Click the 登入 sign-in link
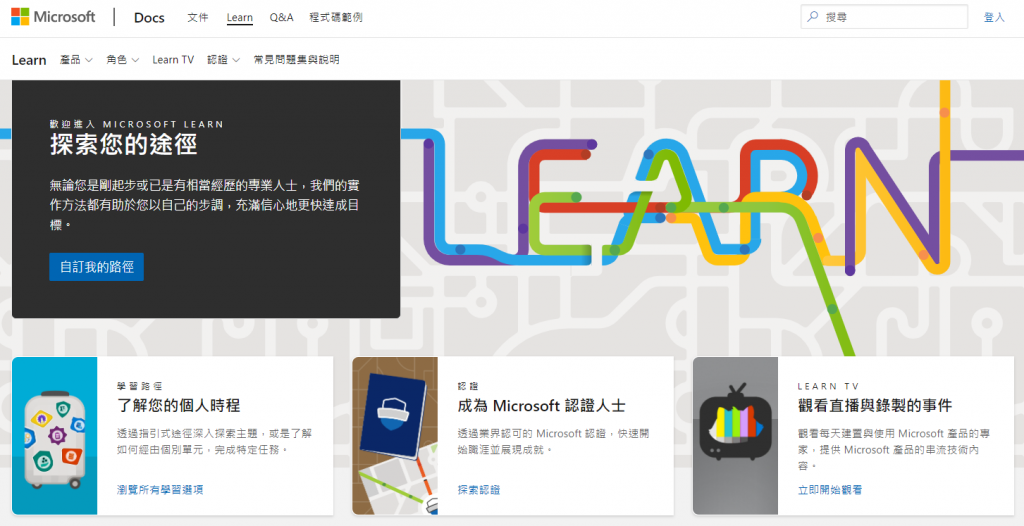Image resolution: width=1024 pixels, height=526 pixels. click(x=994, y=18)
